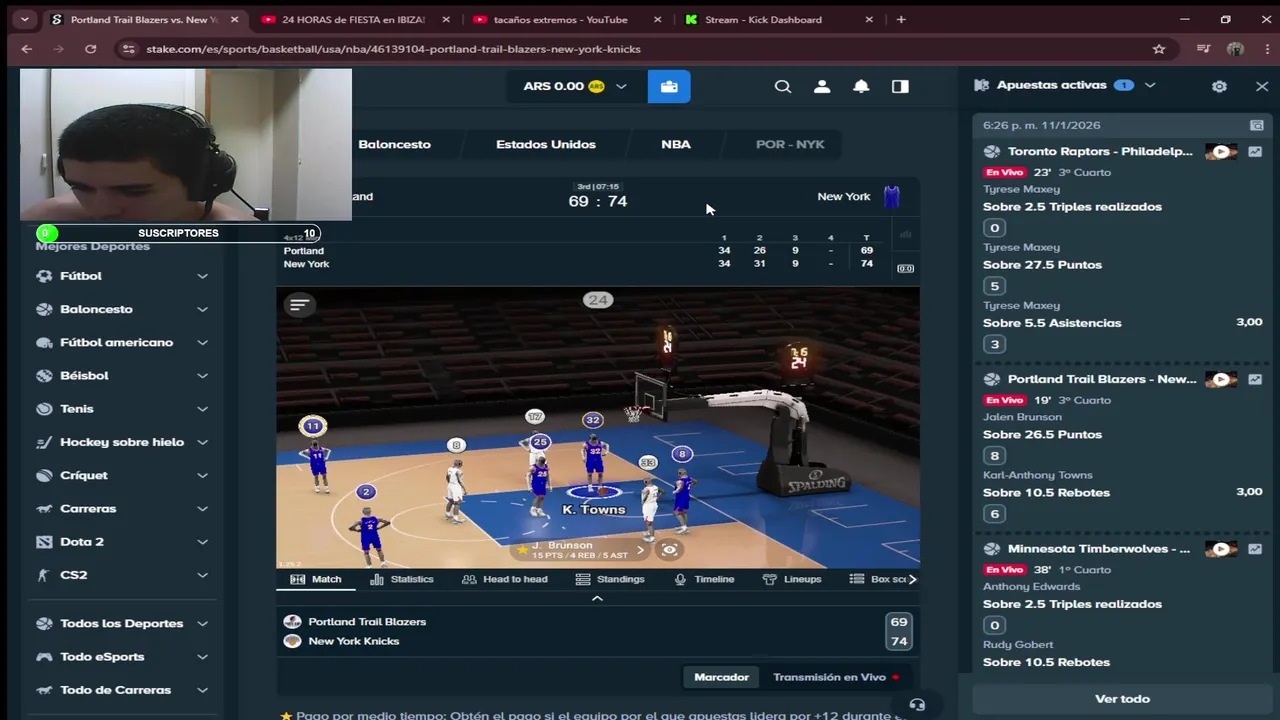Open bet slip settings gear icon
The image size is (1280, 720).
point(1219,87)
